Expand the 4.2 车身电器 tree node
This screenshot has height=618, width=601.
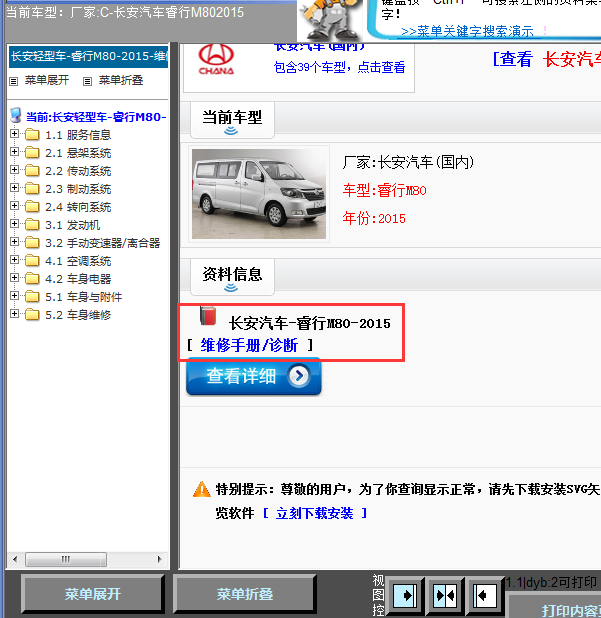coord(15,278)
